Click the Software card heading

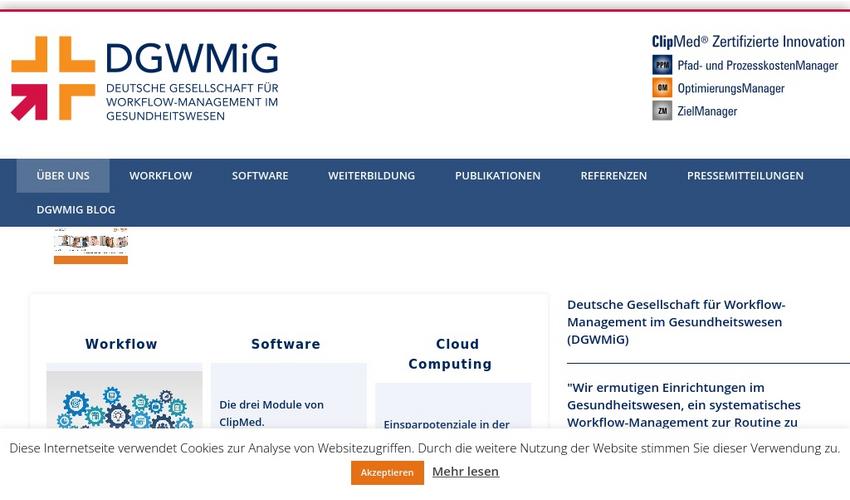(x=286, y=344)
